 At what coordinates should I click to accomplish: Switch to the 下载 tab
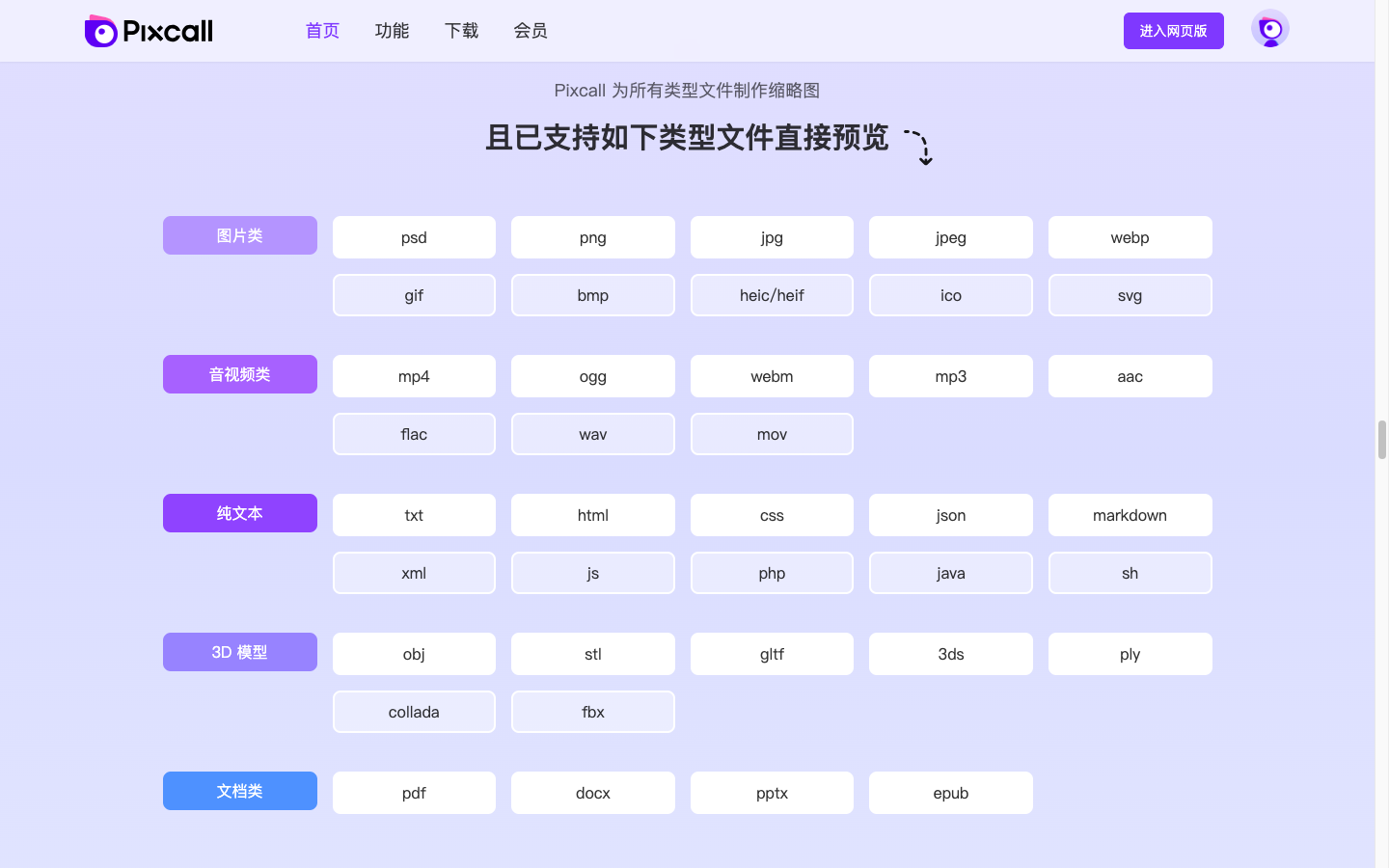(461, 30)
